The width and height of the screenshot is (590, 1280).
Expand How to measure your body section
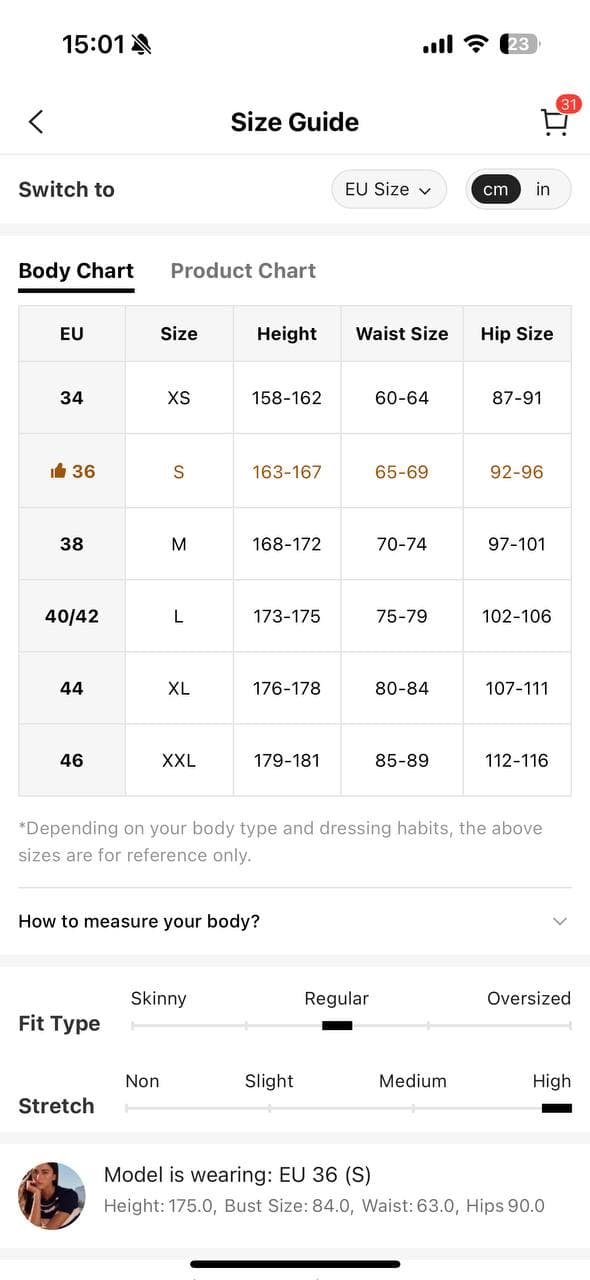[x=295, y=921]
